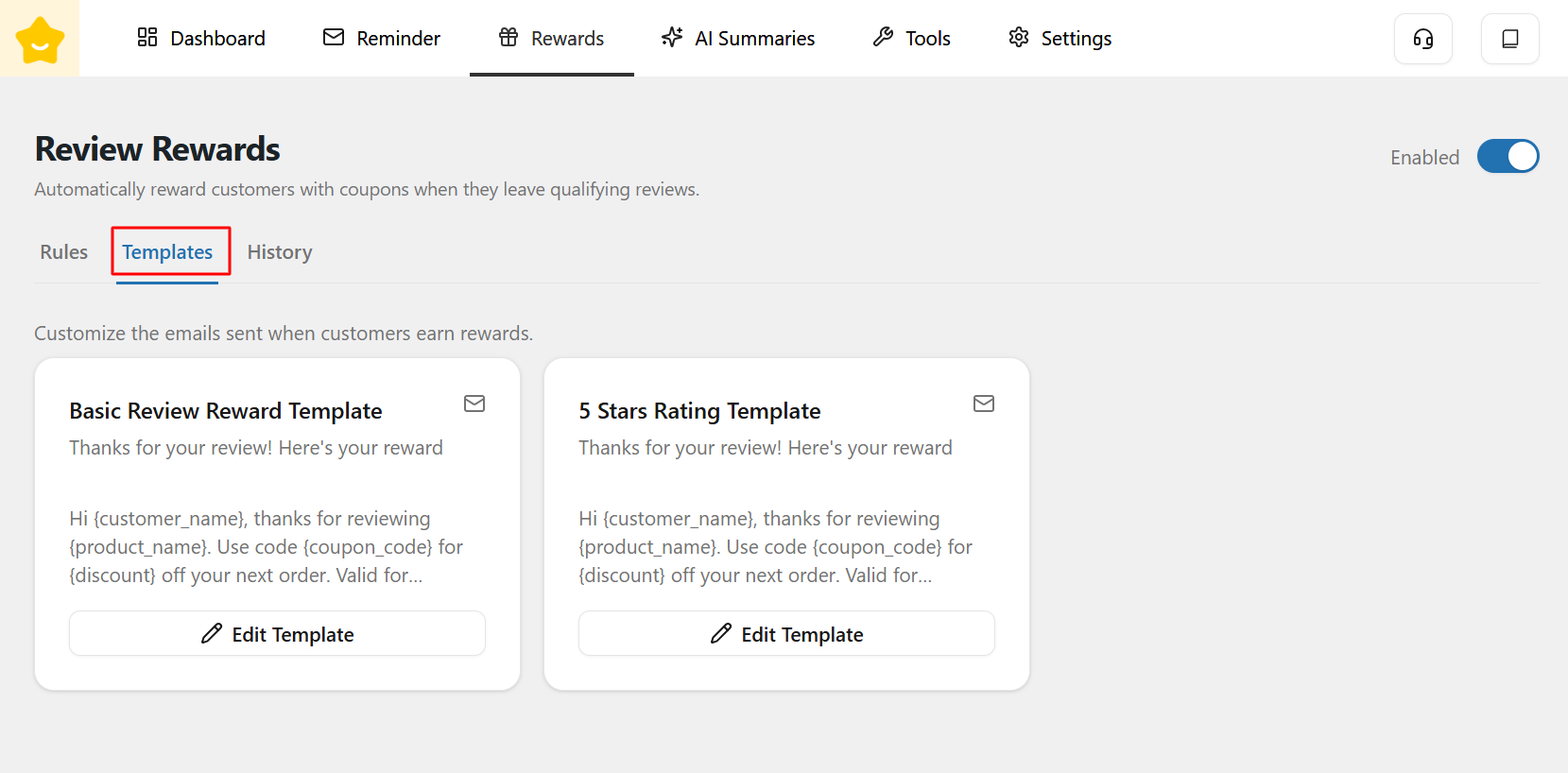1568x773 pixels.
Task: Select the Rewards navigation item
Action: coord(552,39)
